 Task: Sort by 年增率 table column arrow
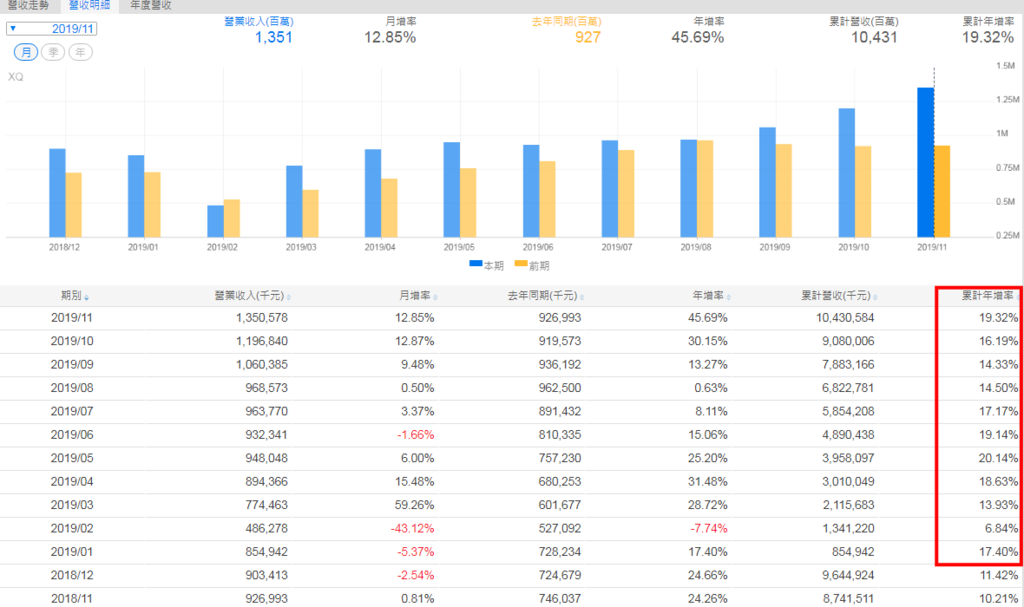729,298
